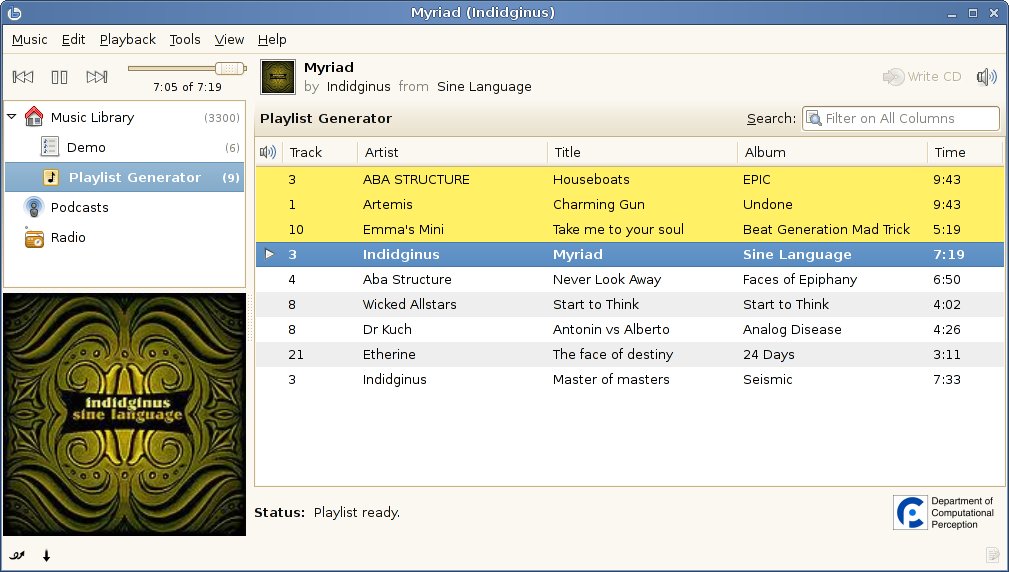Open the Radio source icon
This screenshot has height=572, width=1009.
click(33, 237)
